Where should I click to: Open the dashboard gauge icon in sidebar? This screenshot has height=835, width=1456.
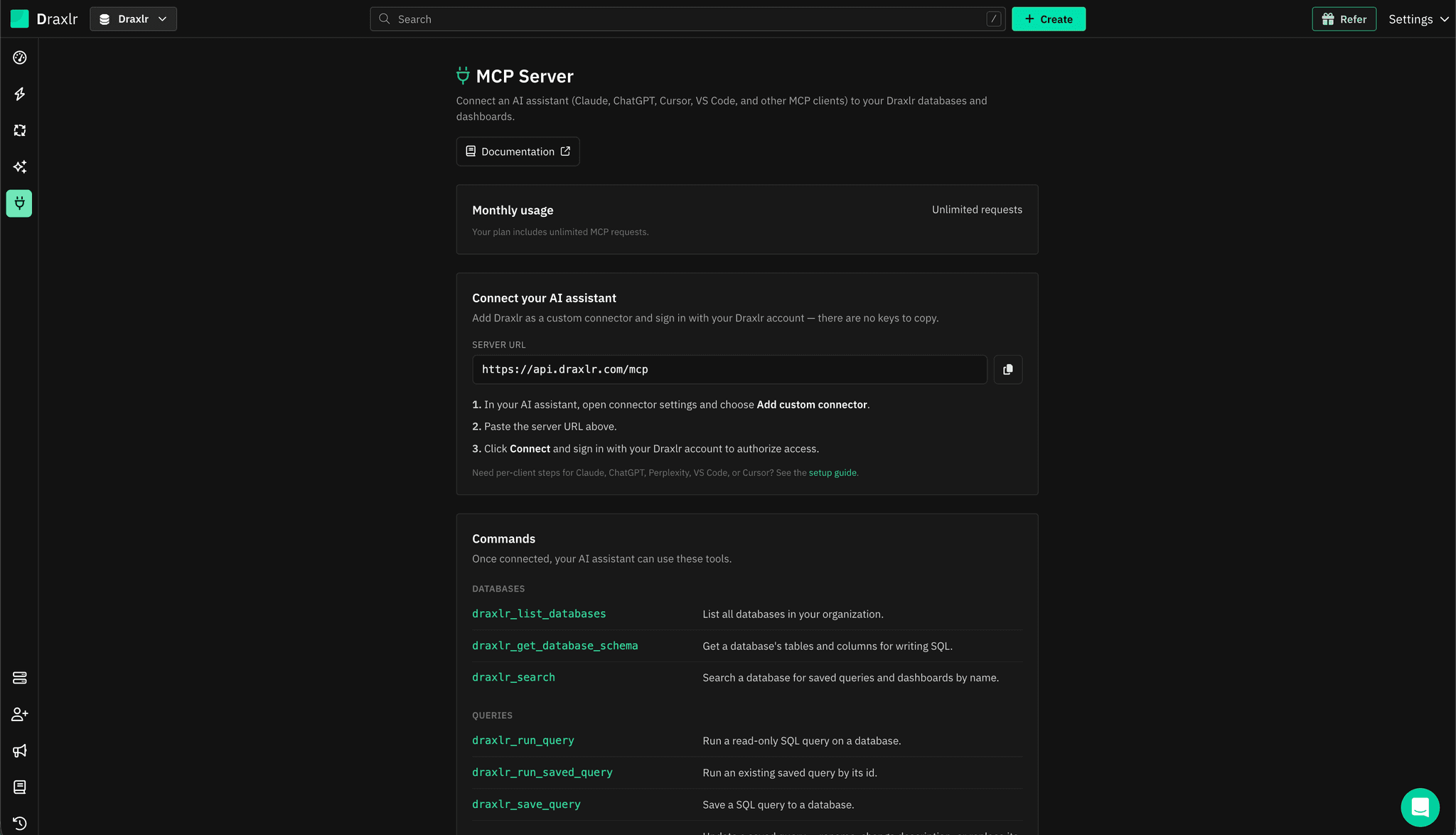click(x=20, y=58)
